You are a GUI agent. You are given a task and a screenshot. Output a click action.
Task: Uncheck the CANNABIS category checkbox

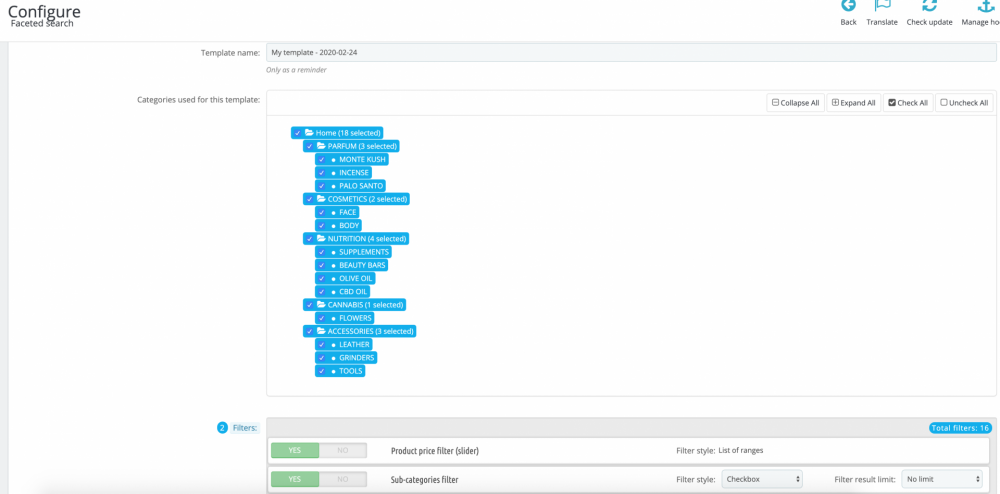tap(309, 305)
